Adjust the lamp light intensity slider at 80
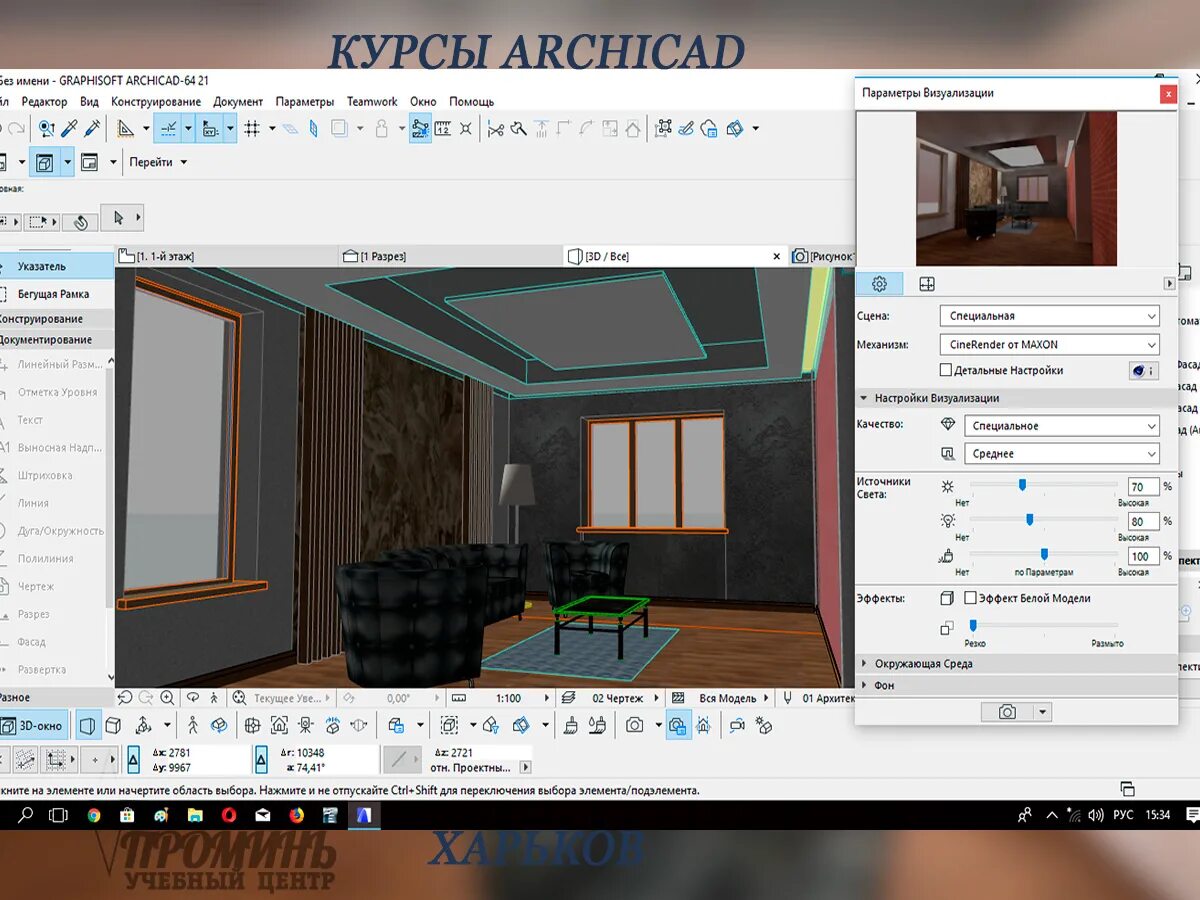The width and height of the screenshot is (1200, 900). pos(1029,520)
